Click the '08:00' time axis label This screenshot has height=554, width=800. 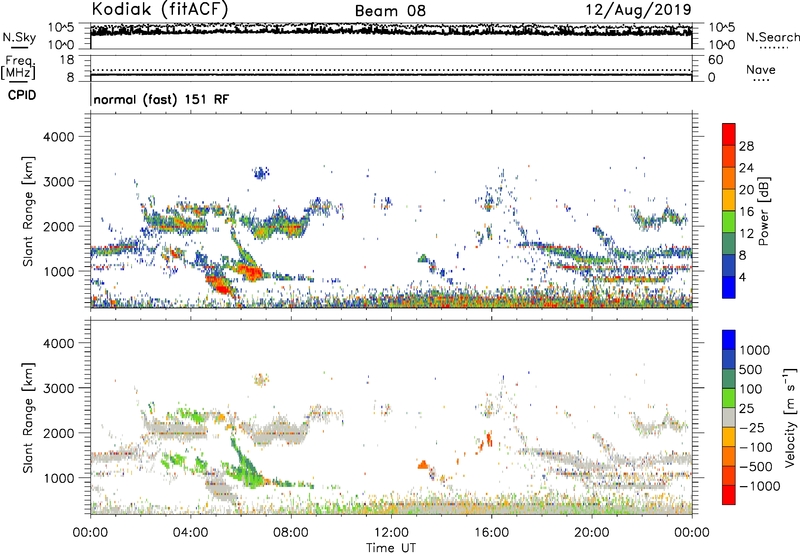[x=291, y=533]
